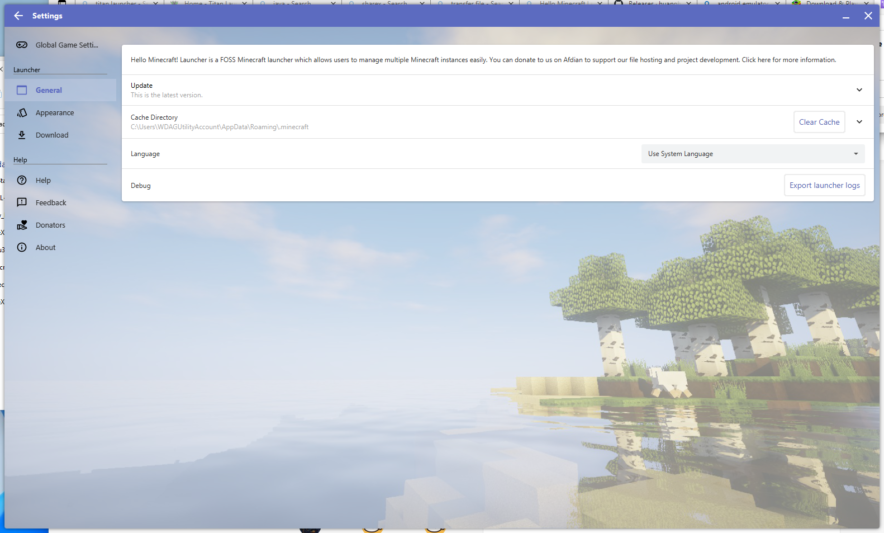Go to the Feedback page
Viewport: 884px width, 533px height.
51,203
